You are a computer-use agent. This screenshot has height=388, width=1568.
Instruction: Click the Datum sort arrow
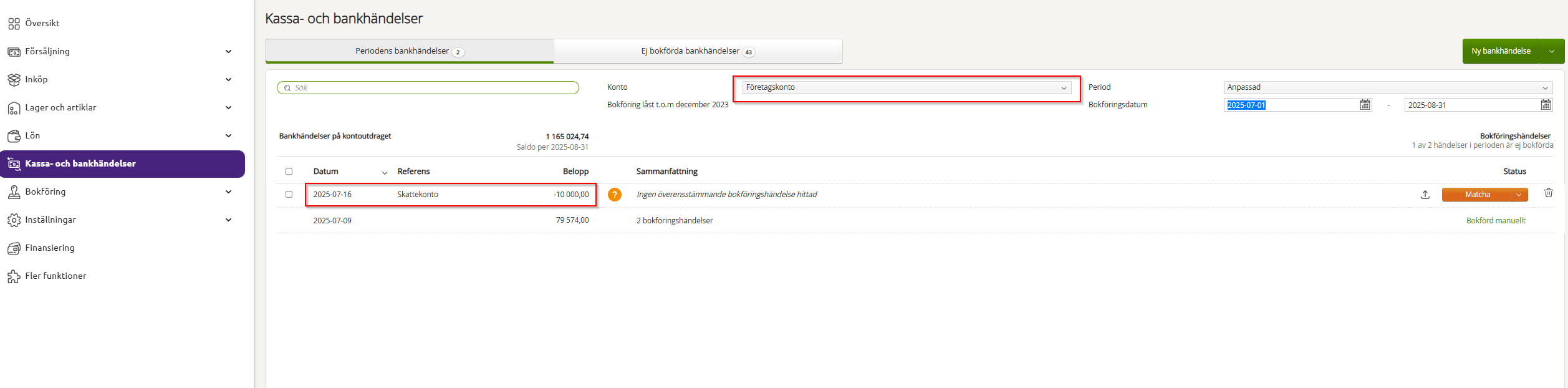pos(385,173)
